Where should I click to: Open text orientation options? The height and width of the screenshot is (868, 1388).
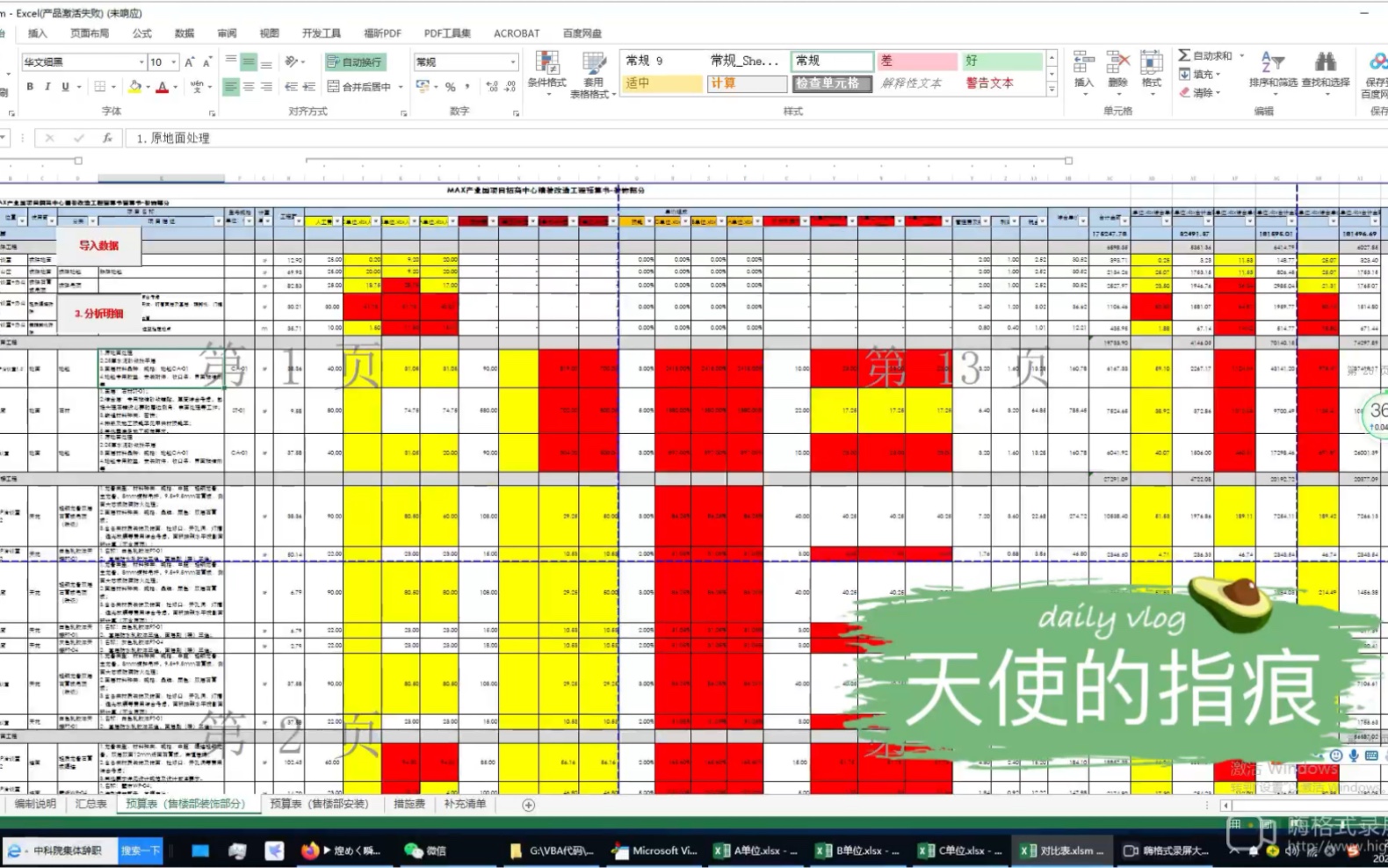click(293, 61)
